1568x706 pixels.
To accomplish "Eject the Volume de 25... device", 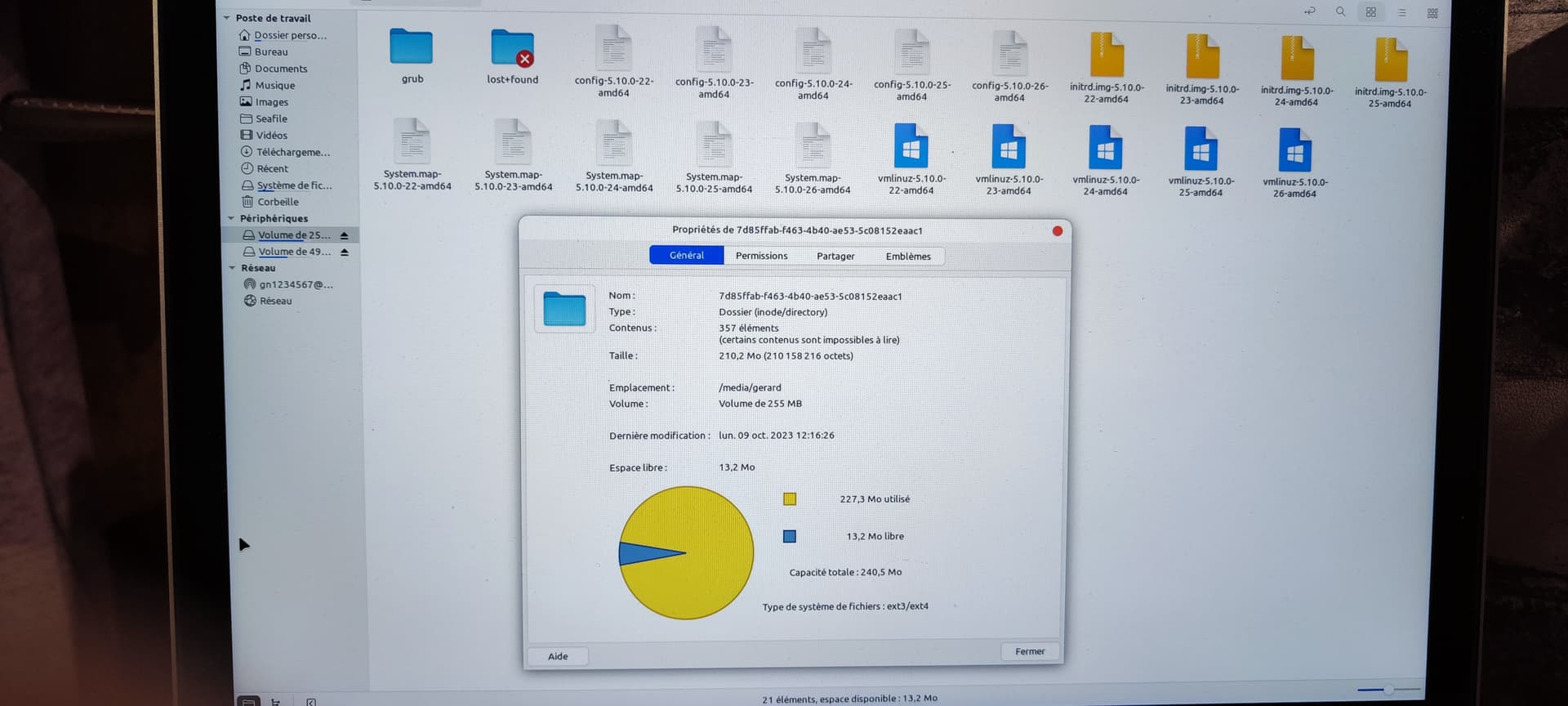I will tap(344, 235).
